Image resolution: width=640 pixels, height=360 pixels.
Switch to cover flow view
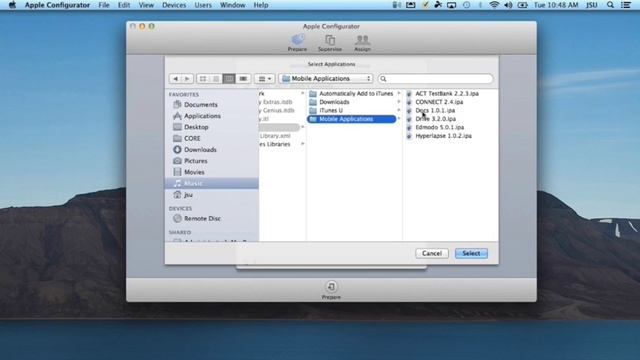(x=243, y=78)
